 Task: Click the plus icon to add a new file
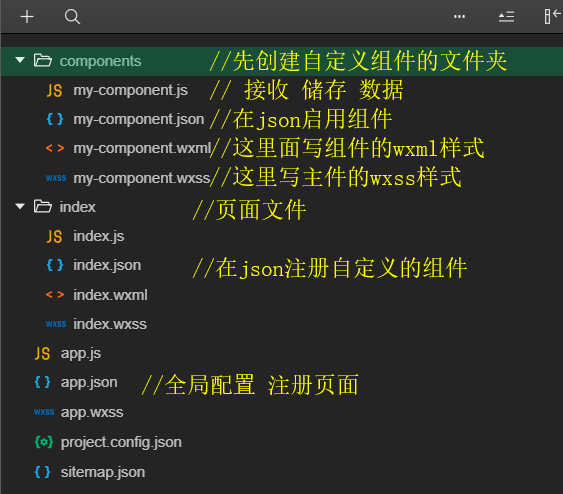[27, 17]
